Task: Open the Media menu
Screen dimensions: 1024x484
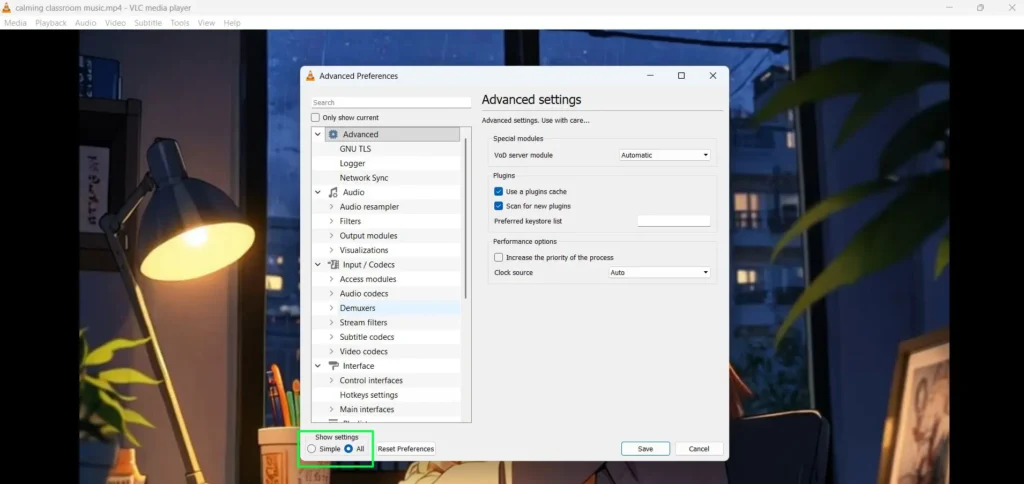Action: click(x=16, y=23)
